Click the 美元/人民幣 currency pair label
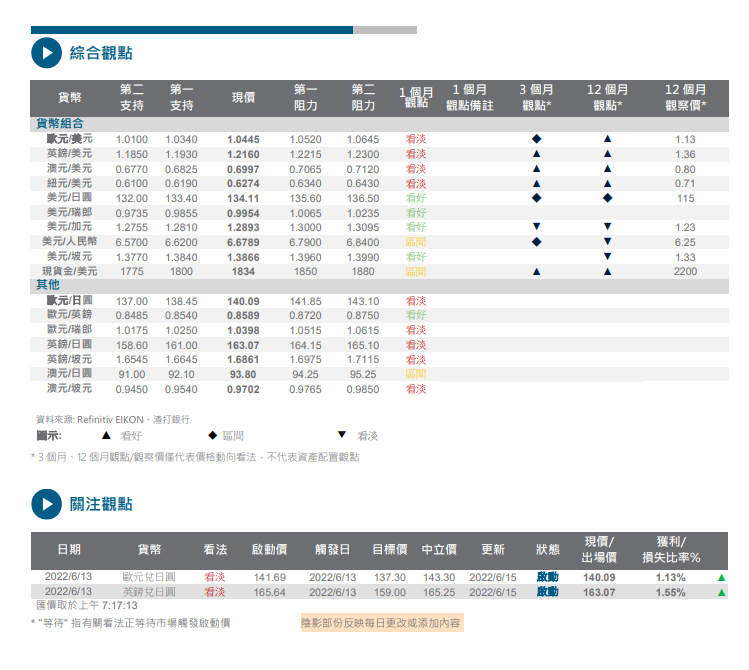The width and height of the screenshot is (749, 670). 69,242
